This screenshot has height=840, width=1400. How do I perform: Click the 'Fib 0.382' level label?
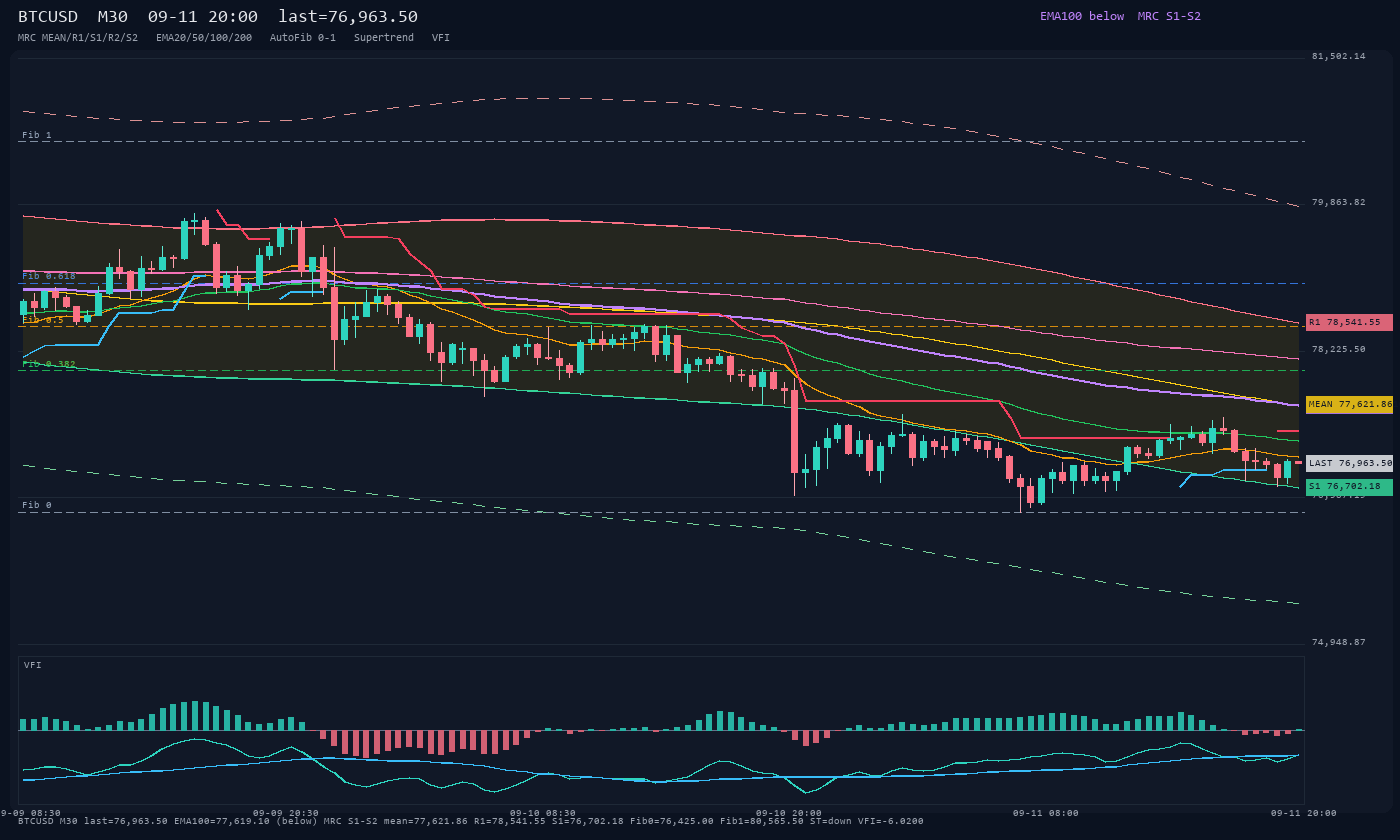tap(49, 364)
